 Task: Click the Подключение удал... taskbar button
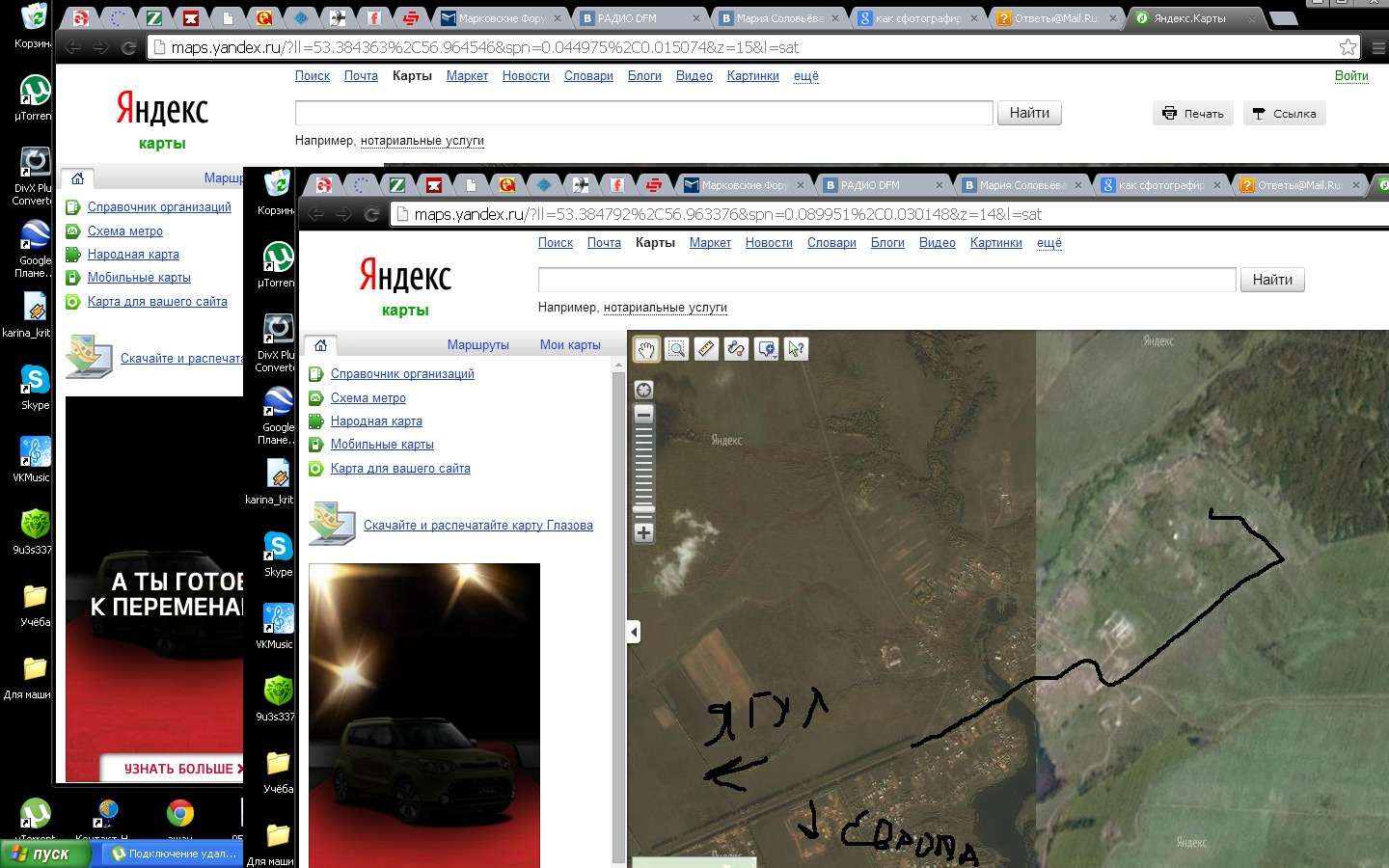coord(174,854)
